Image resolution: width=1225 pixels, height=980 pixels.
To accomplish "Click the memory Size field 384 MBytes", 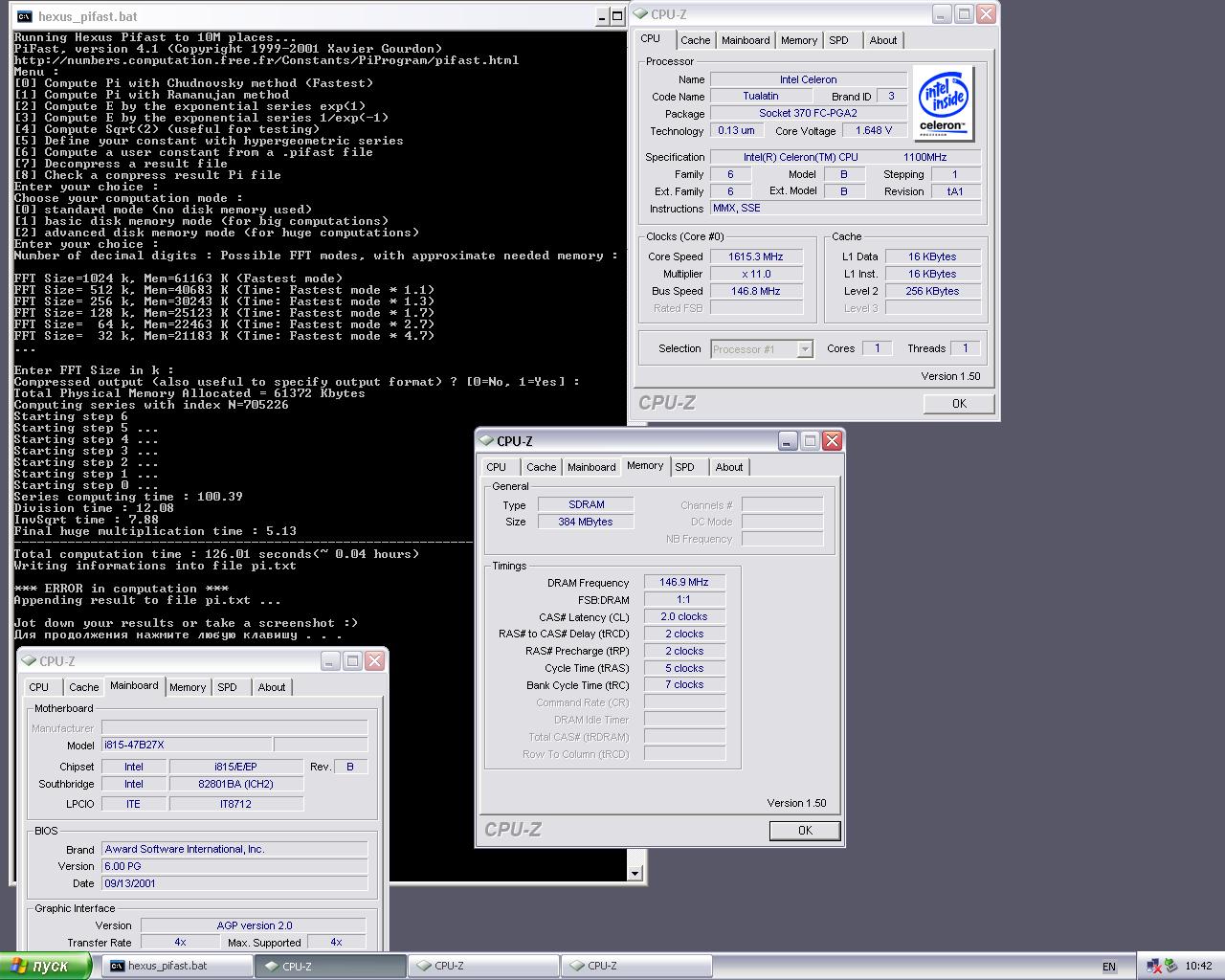I will pyautogui.click(x=586, y=522).
